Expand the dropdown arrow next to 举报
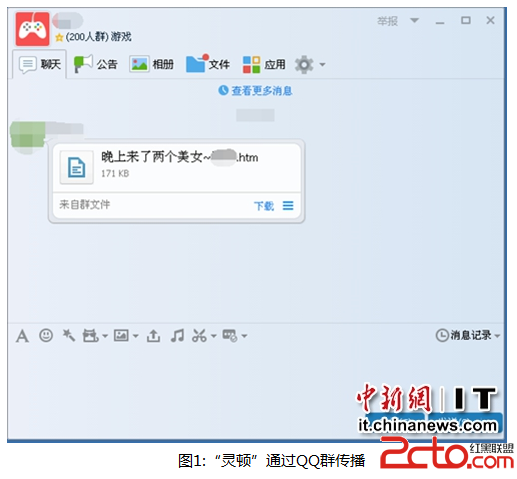This screenshot has height=479, width=517. tap(414, 20)
